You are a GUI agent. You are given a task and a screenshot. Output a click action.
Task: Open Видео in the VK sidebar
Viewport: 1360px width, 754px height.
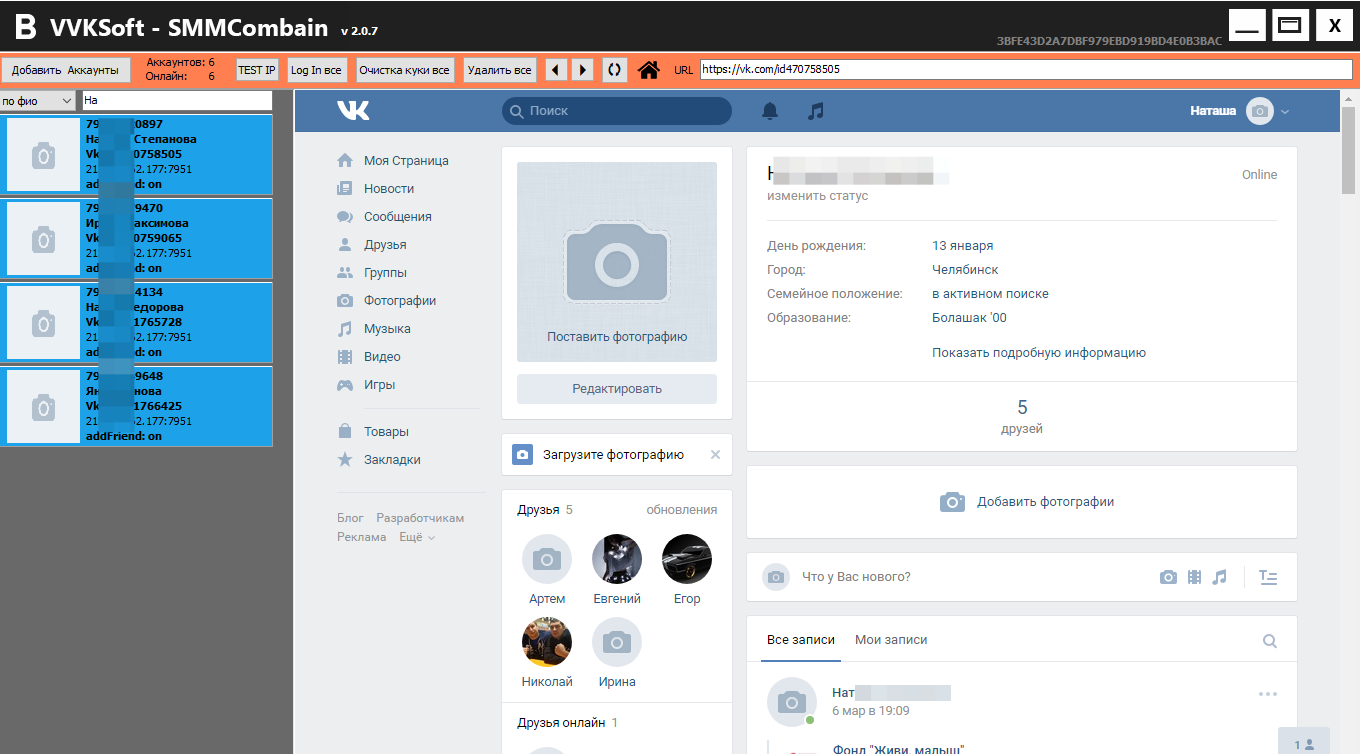point(382,356)
